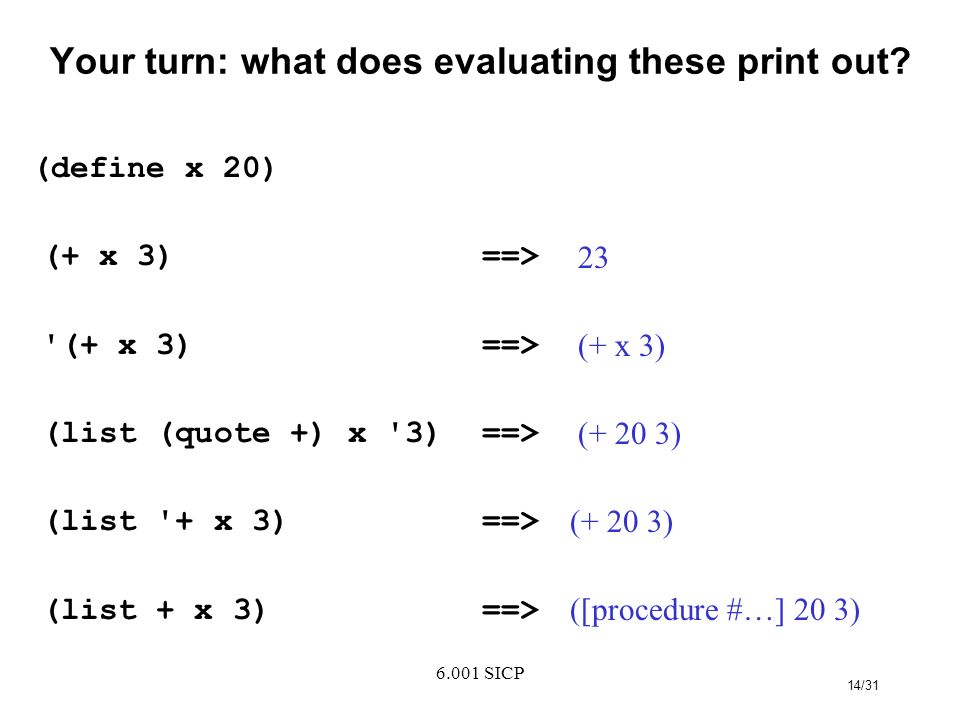Click the (list '+ x 3) expression
Viewport: 960px width, 720px height.
coord(166,522)
